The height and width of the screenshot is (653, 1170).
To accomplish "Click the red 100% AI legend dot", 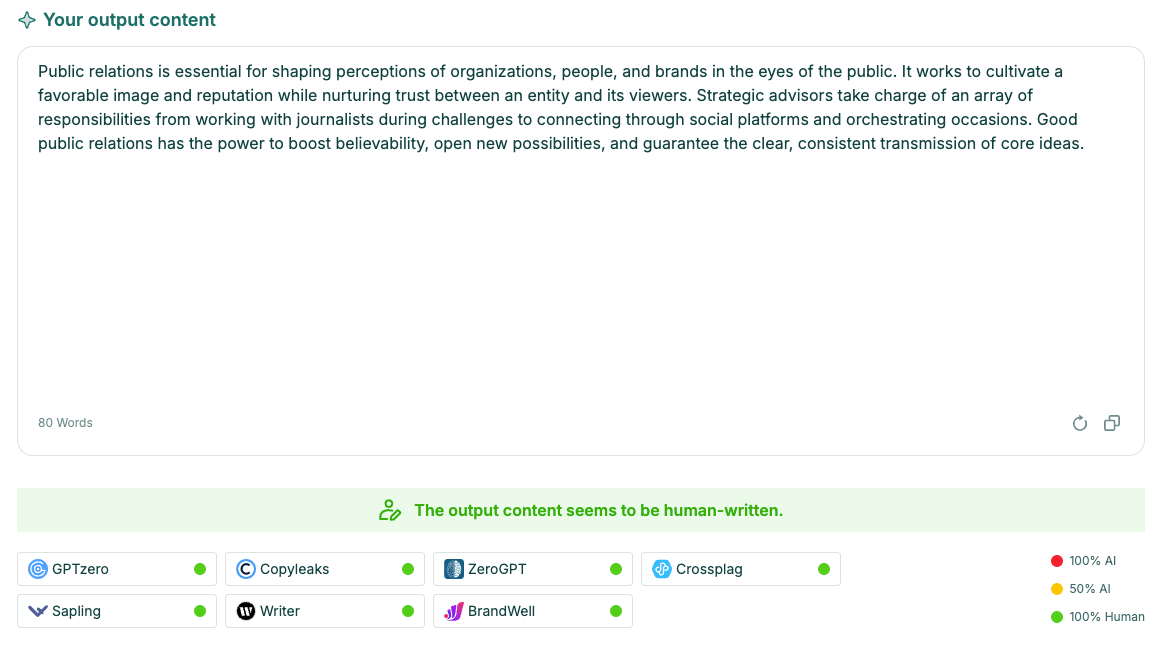I will click(1057, 561).
